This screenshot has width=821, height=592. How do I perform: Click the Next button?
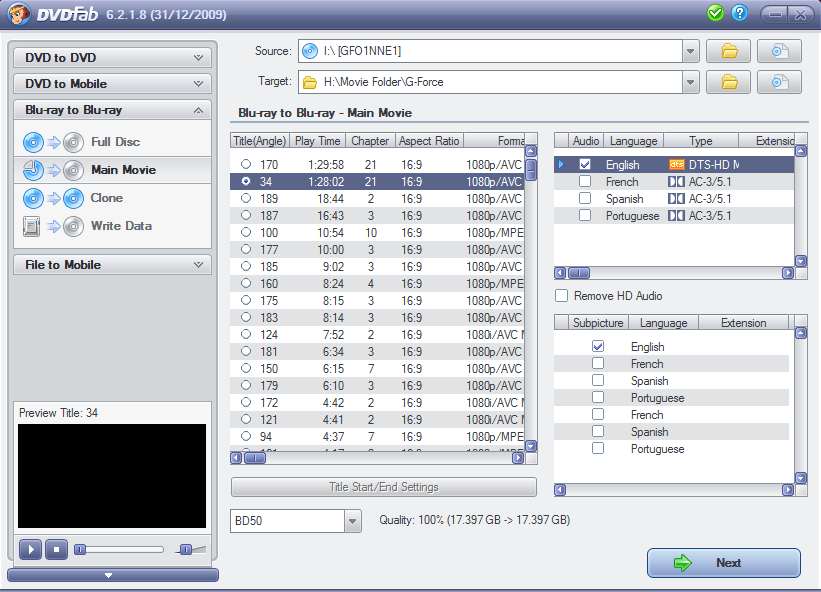click(x=724, y=563)
